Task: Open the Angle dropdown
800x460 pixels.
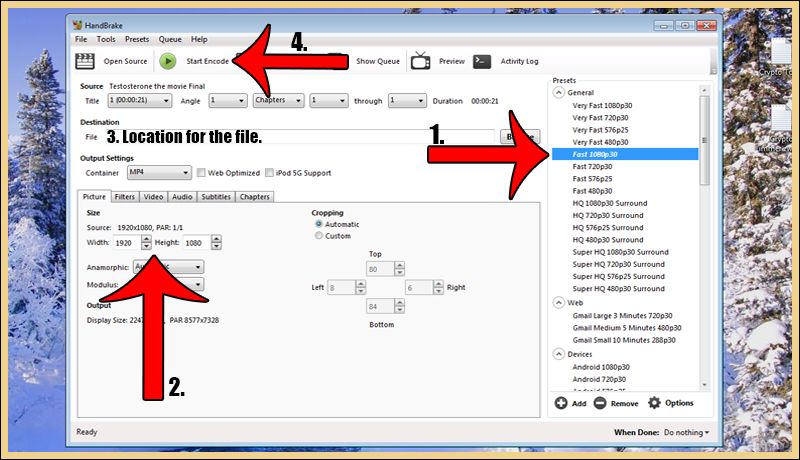Action: click(228, 100)
